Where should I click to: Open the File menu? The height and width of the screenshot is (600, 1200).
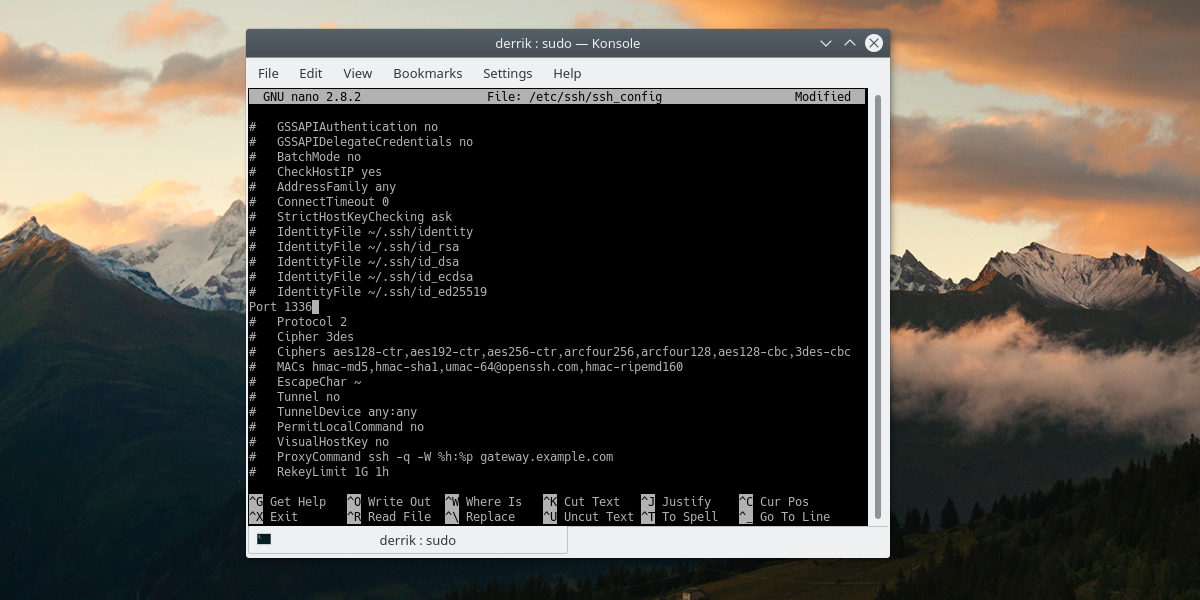coord(268,73)
